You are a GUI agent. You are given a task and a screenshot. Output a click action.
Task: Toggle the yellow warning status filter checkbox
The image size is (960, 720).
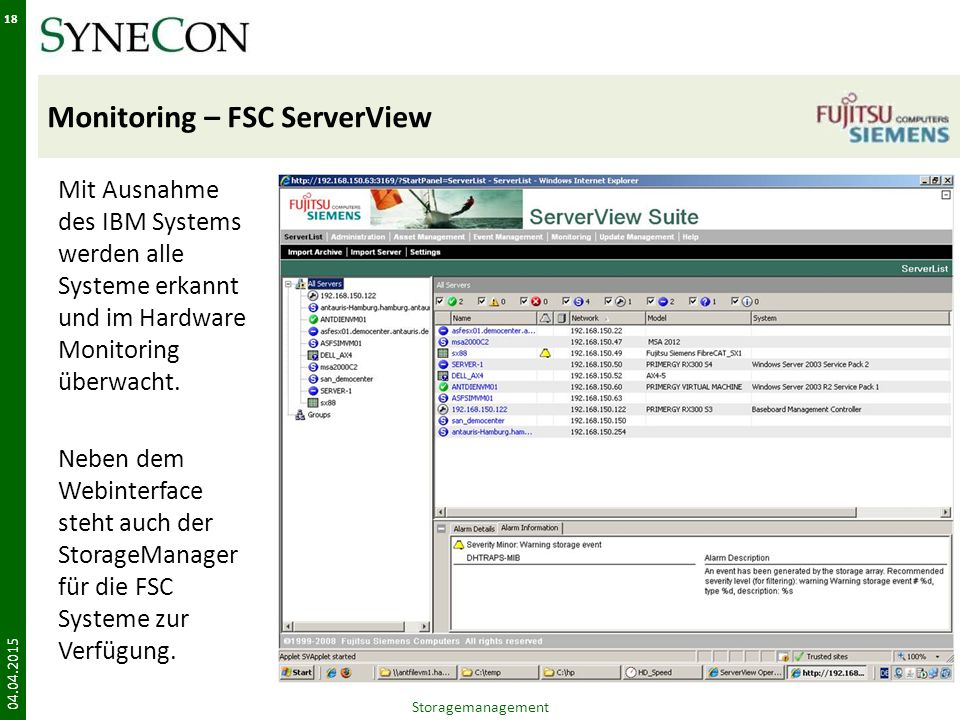482,301
